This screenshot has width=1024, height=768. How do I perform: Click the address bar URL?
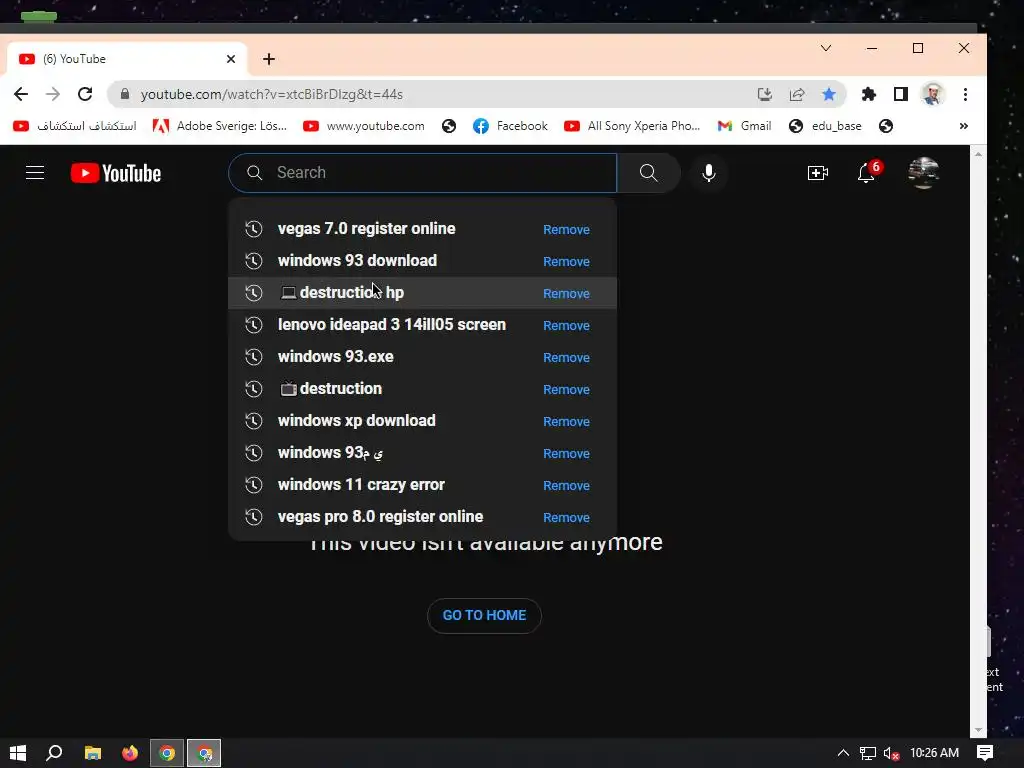(272, 94)
